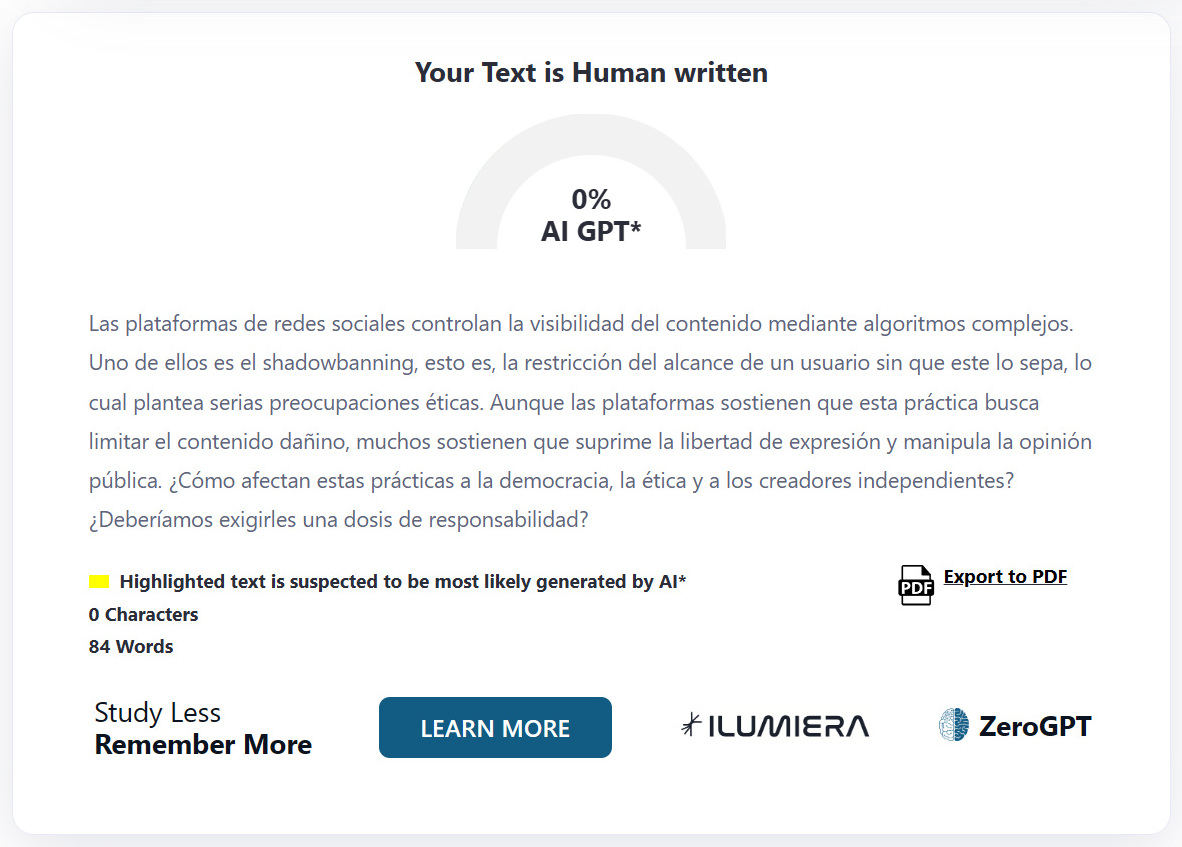The height and width of the screenshot is (847, 1182).
Task: Click the Export to PDF link
Action: 1005,577
